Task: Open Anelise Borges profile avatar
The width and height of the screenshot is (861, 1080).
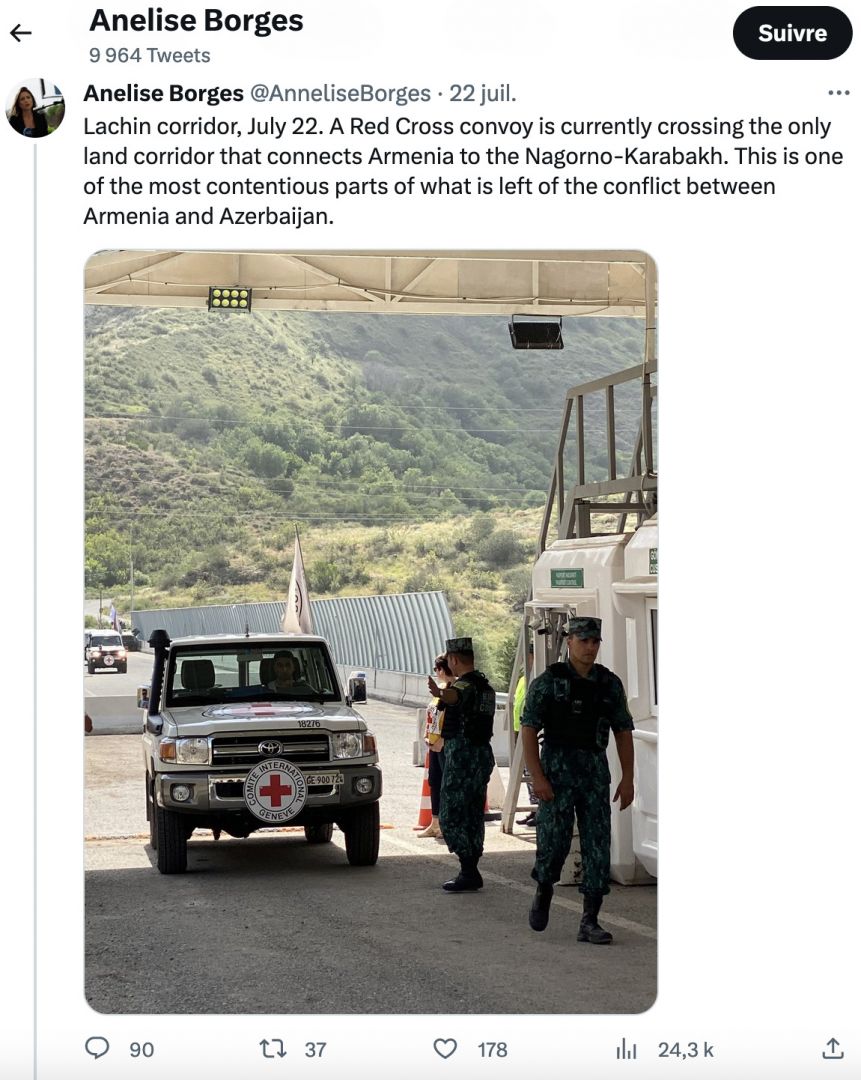Action: pyautogui.click(x=35, y=108)
